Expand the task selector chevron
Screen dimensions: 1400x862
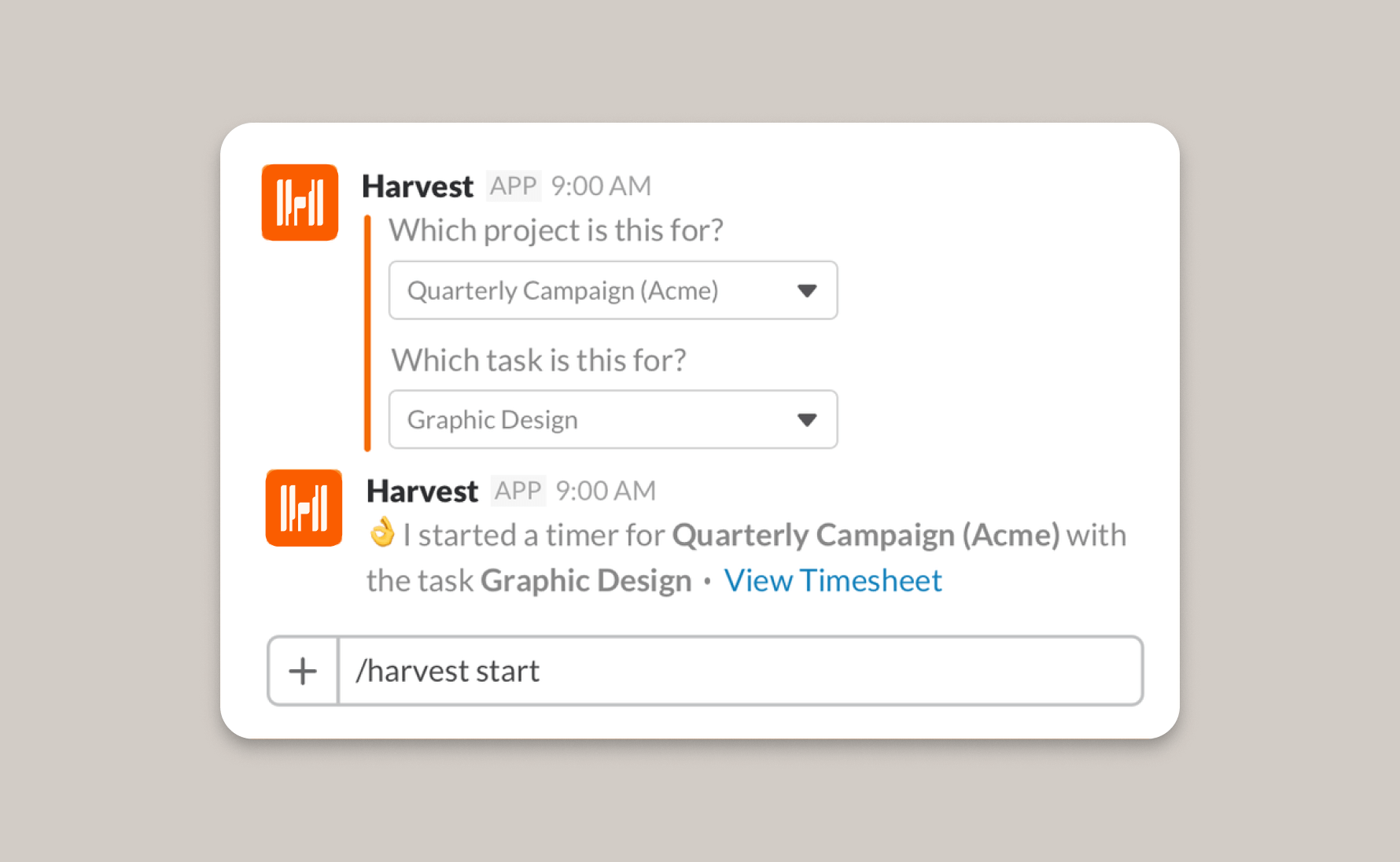(x=808, y=419)
